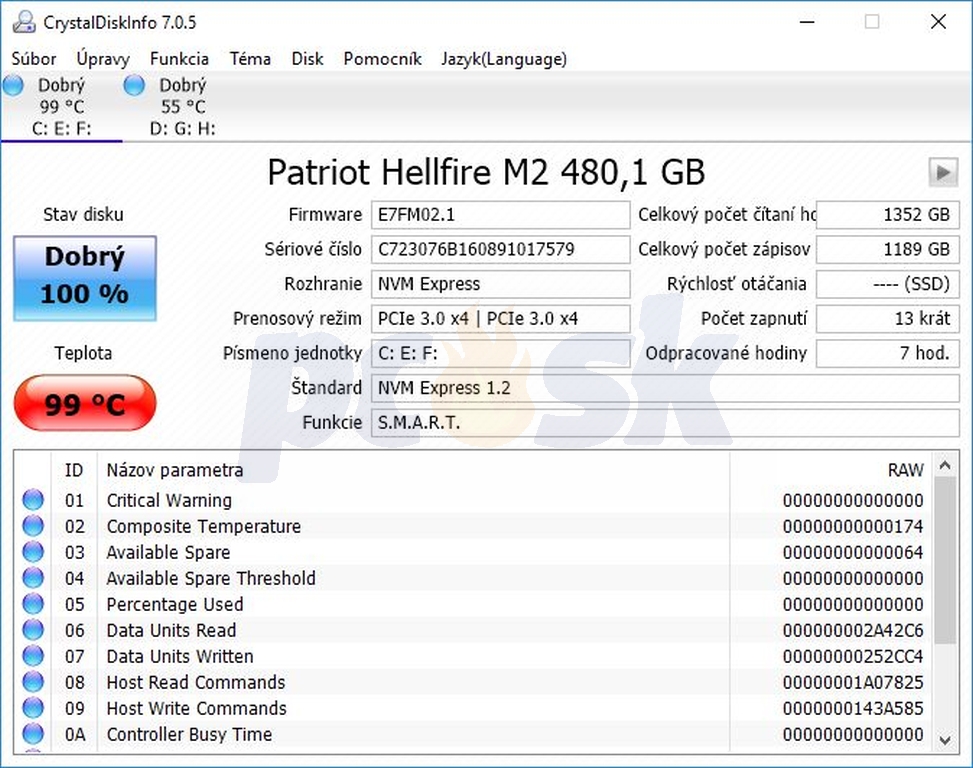The image size is (973, 768).
Task: Click the Dobrý 100 % health status button
Action: (x=85, y=278)
